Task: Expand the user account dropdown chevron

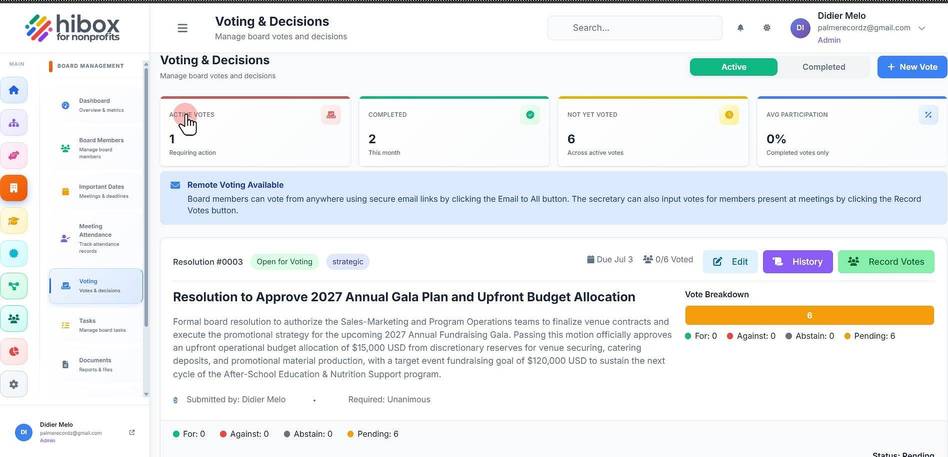Action: click(921, 28)
